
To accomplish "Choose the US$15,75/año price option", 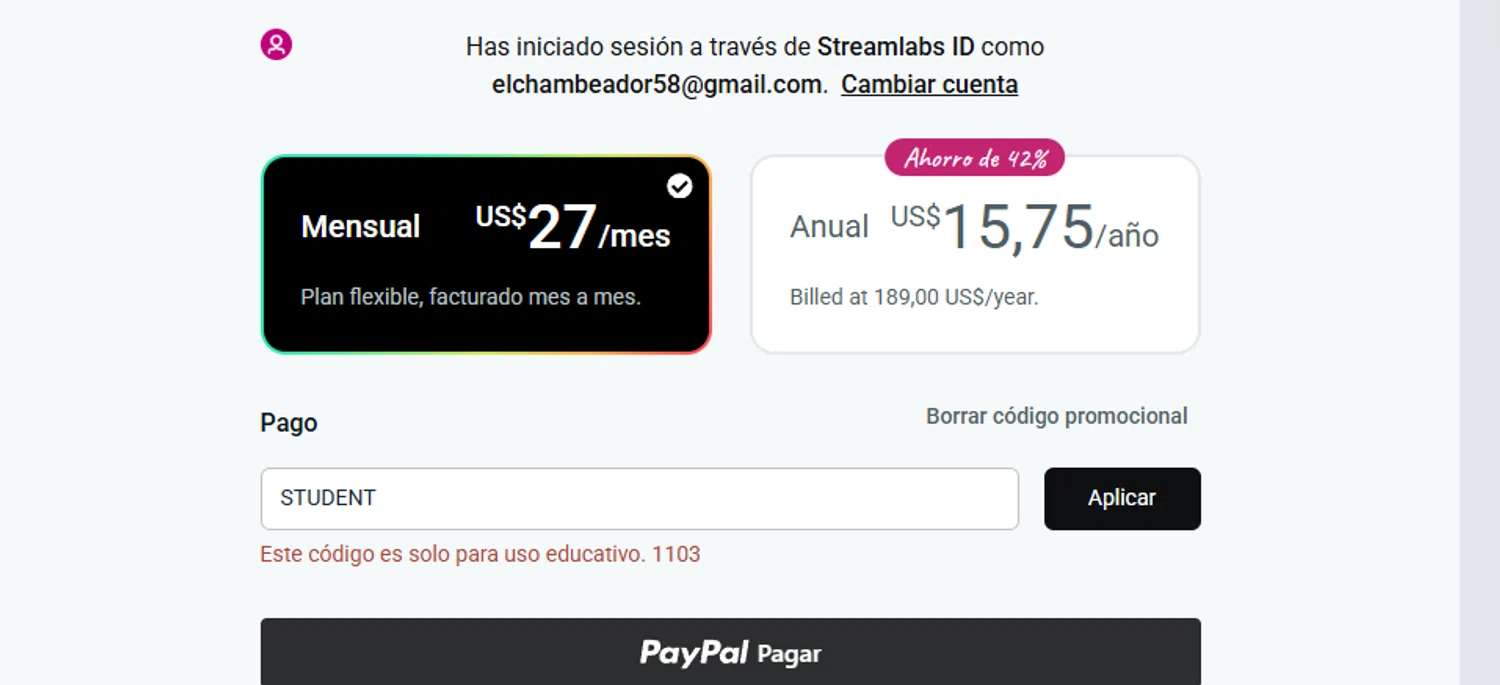I will [x=1025, y=227].
